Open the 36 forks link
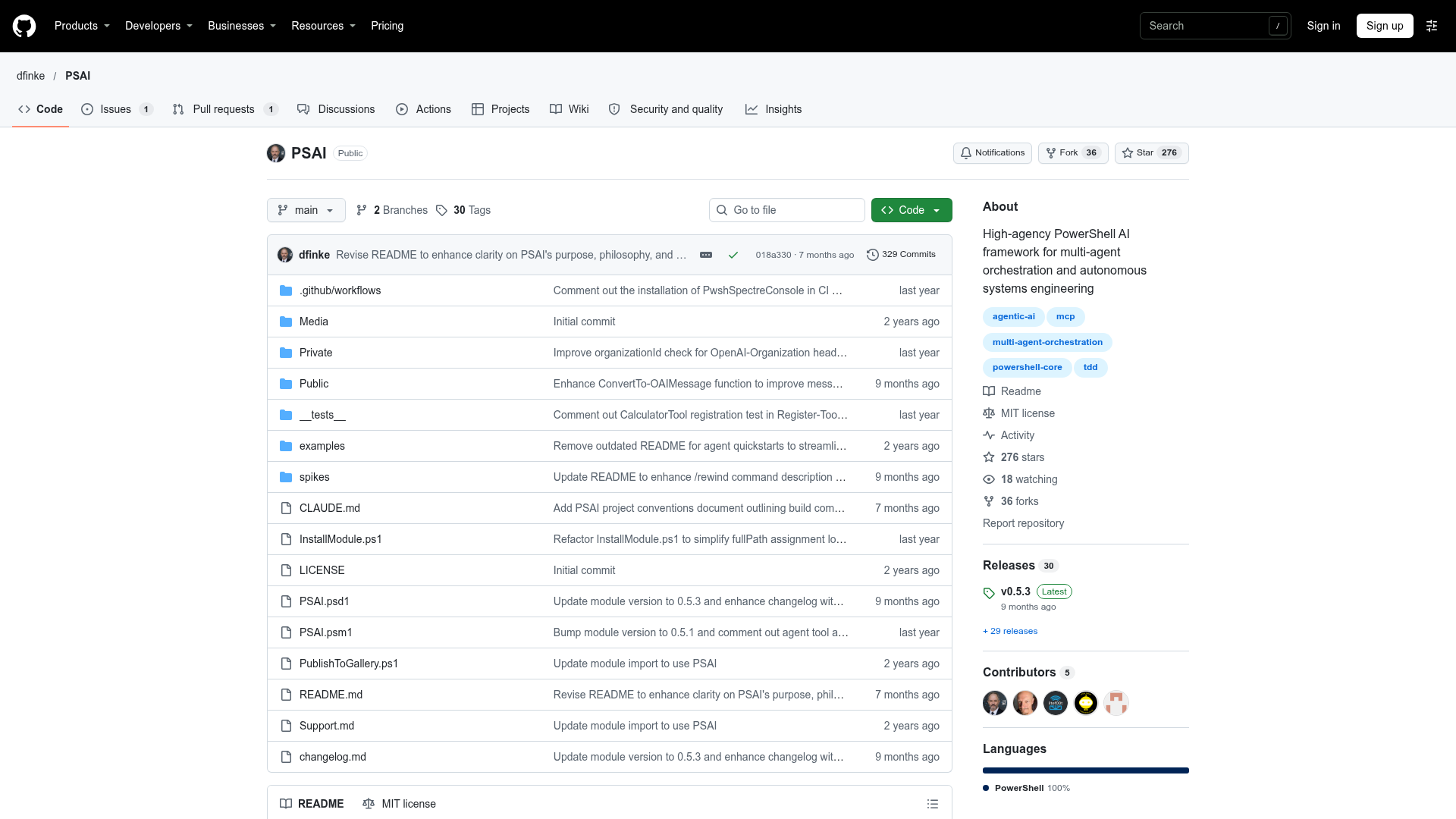1456x819 pixels. coord(1011,501)
